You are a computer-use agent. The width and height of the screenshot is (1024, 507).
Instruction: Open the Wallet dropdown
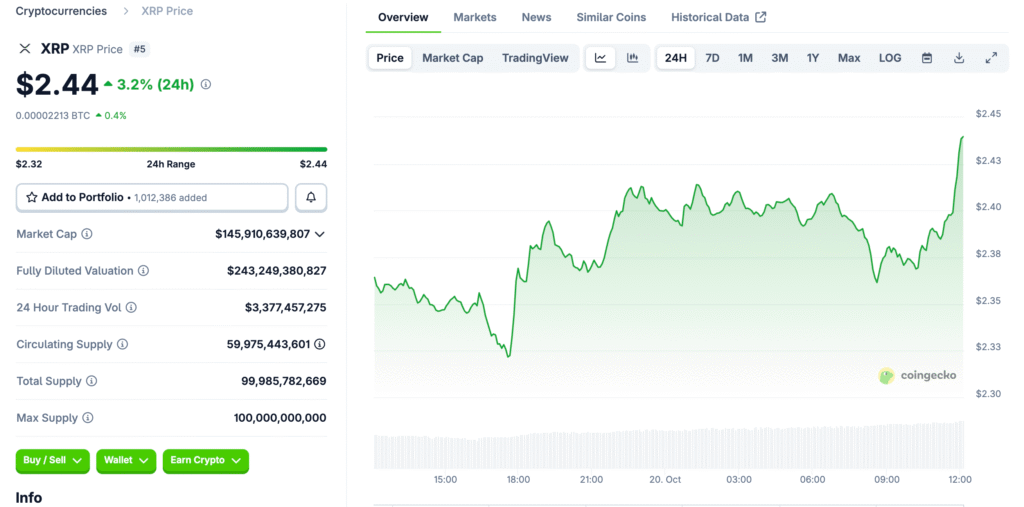click(x=126, y=460)
